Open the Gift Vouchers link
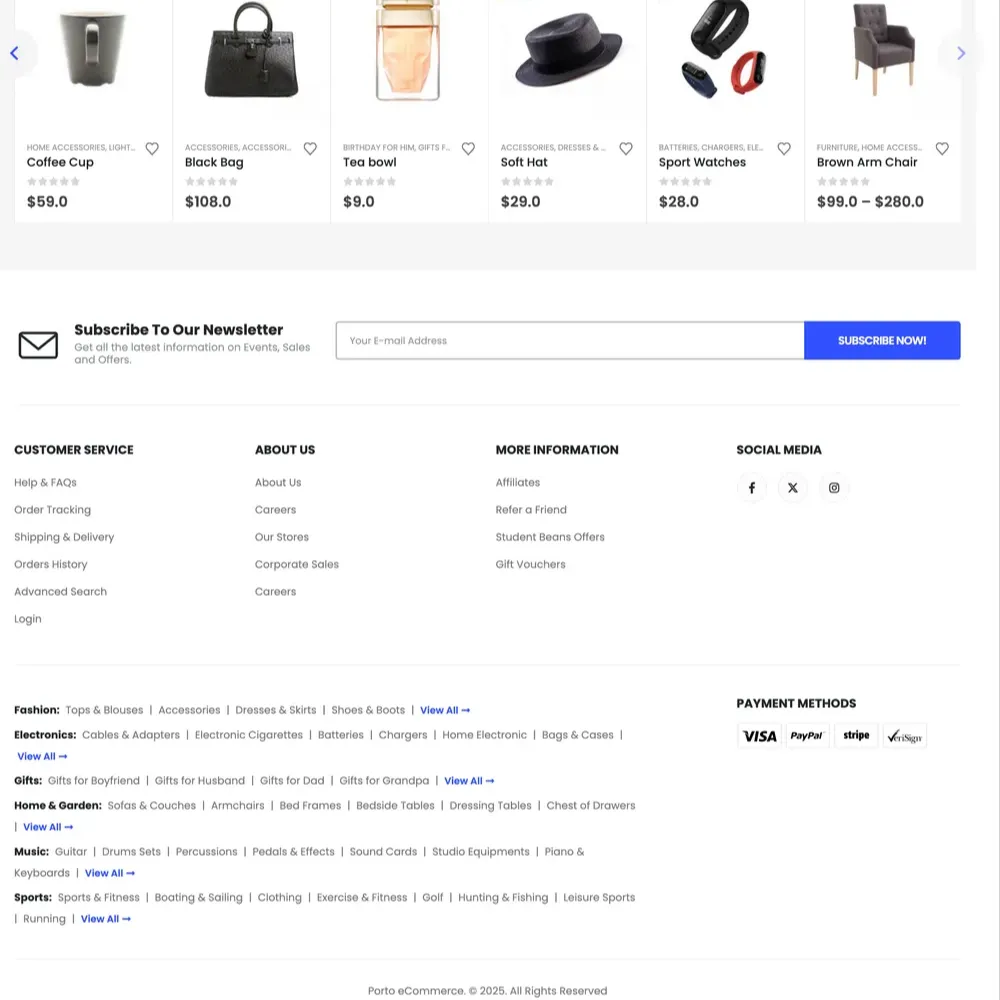 (x=531, y=564)
